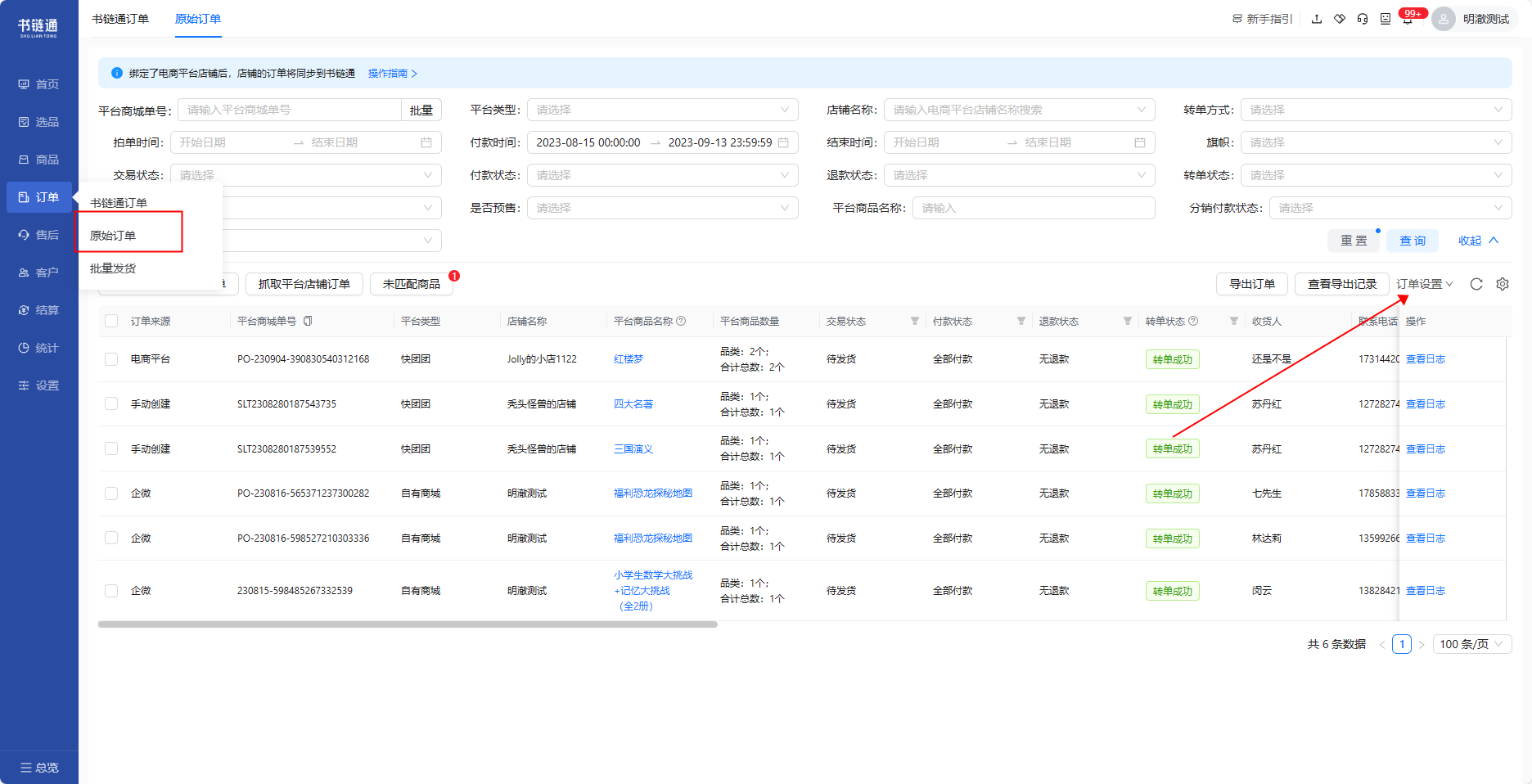Open 商品 in the sidebar
This screenshot has width=1532, height=784.
[x=39, y=160]
